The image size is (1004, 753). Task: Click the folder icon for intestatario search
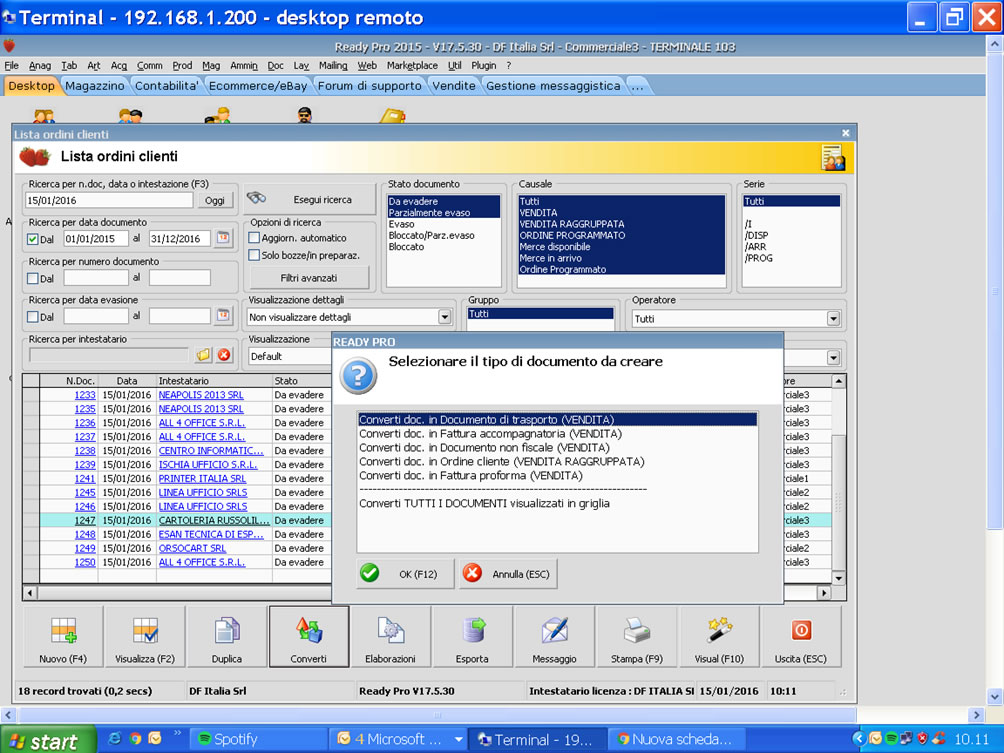click(203, 355)
